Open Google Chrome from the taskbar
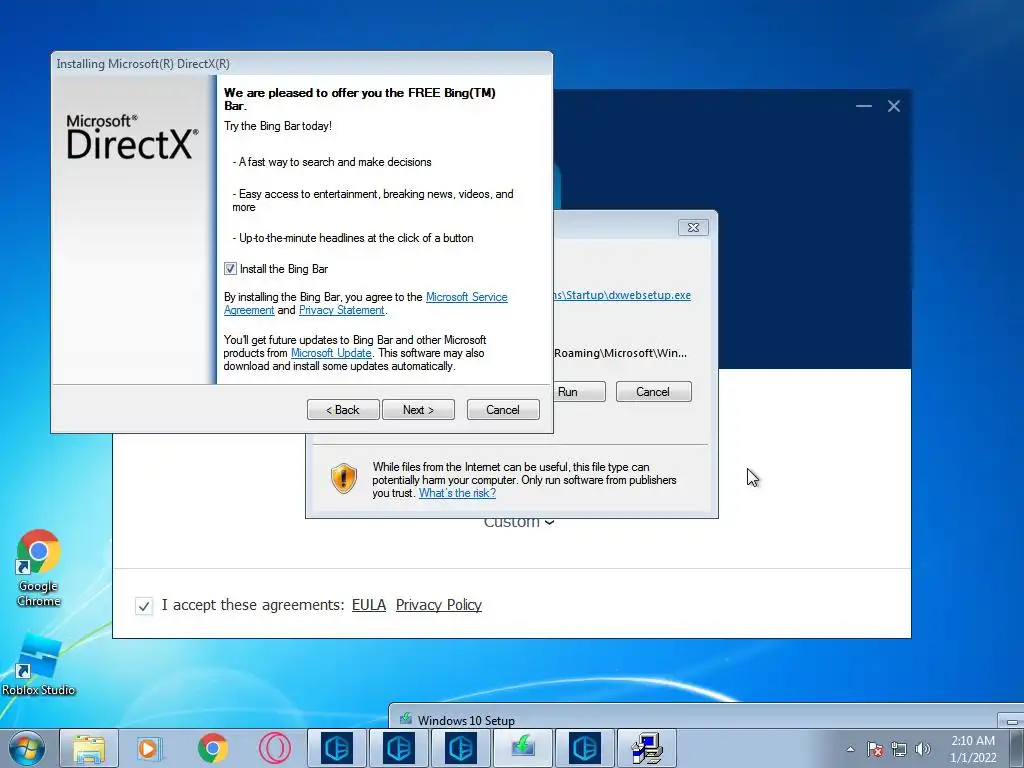The width and height of the screenshot is (1024, 768). point(212,748)
